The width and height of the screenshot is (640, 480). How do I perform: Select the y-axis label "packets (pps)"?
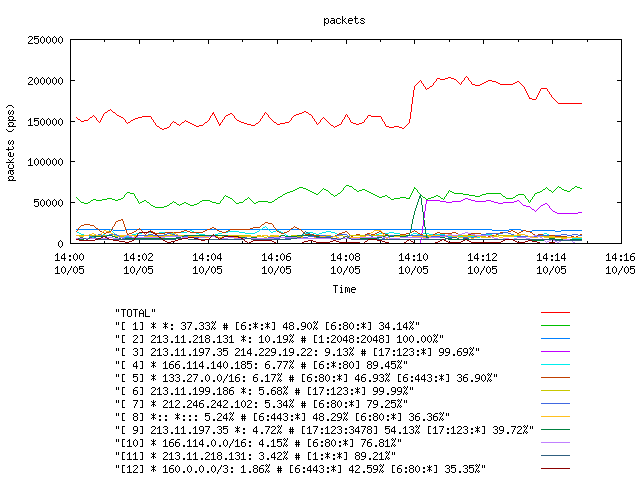click(x=11, y=142)
